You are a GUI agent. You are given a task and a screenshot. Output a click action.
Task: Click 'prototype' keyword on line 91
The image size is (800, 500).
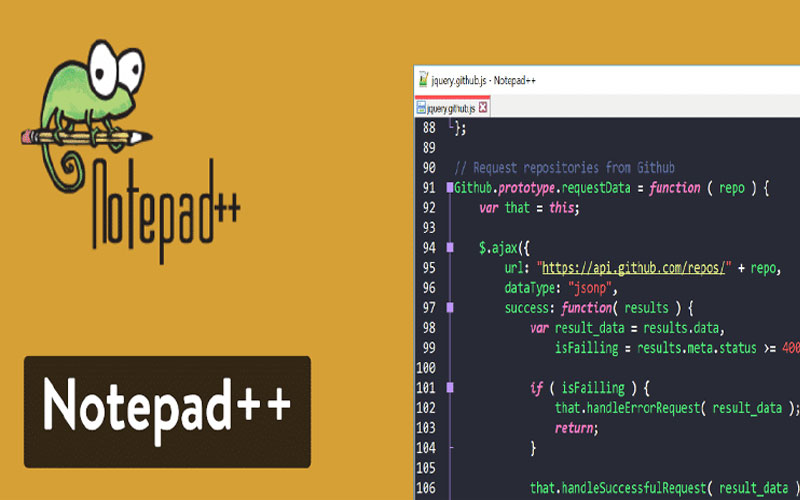[527, 188]
